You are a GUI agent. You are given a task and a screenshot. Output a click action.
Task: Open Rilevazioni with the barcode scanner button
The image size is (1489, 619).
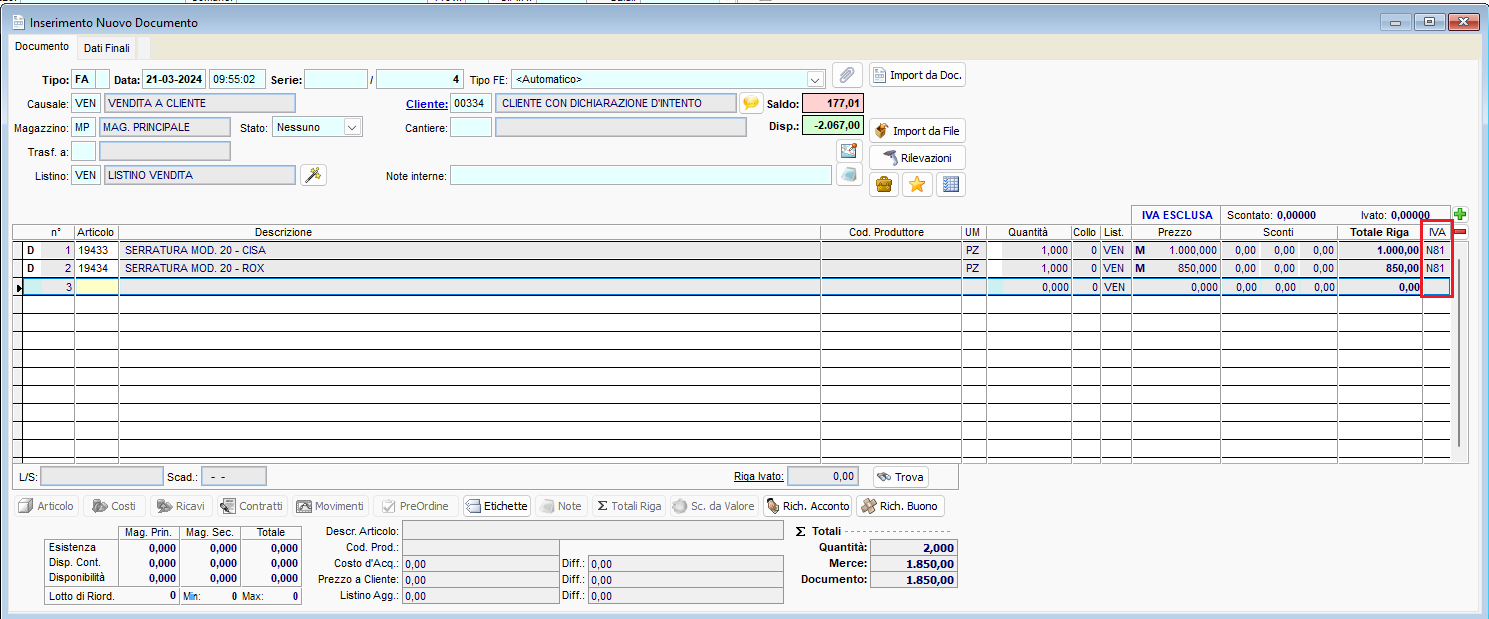[916, 157]
